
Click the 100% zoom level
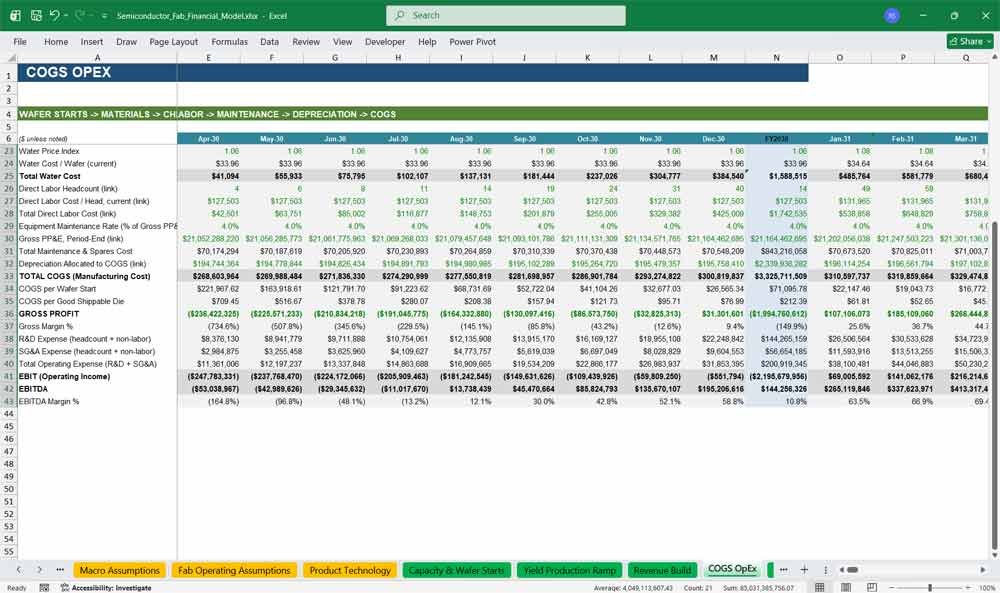(x=987, y=587)
